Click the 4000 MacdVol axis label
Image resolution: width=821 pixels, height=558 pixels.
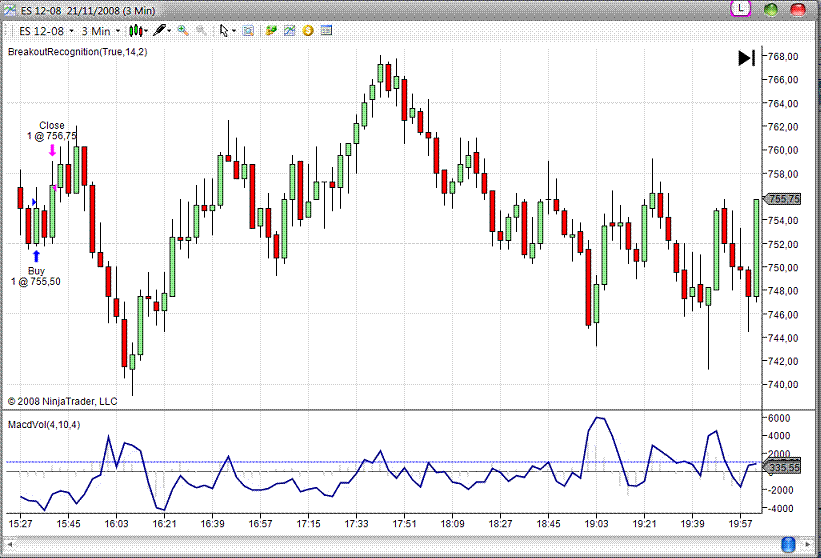pyautogui.click(x=779, y=436)
